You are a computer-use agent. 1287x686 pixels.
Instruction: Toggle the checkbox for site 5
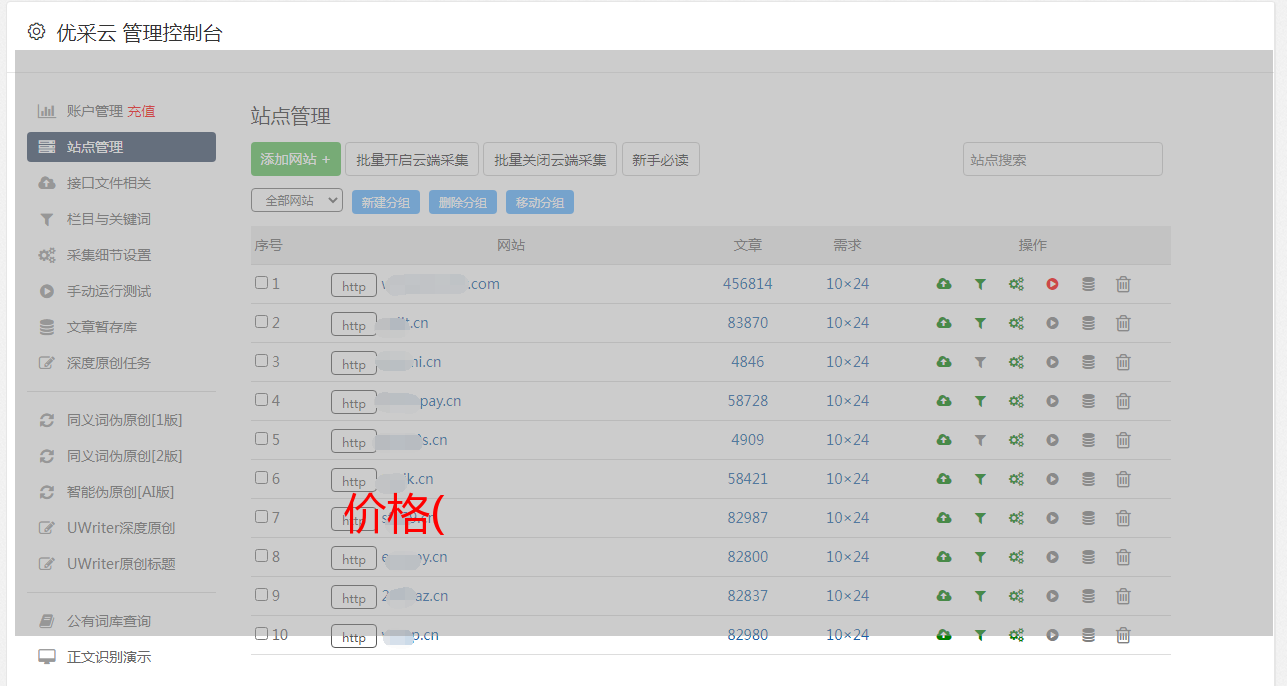point(261,439)
